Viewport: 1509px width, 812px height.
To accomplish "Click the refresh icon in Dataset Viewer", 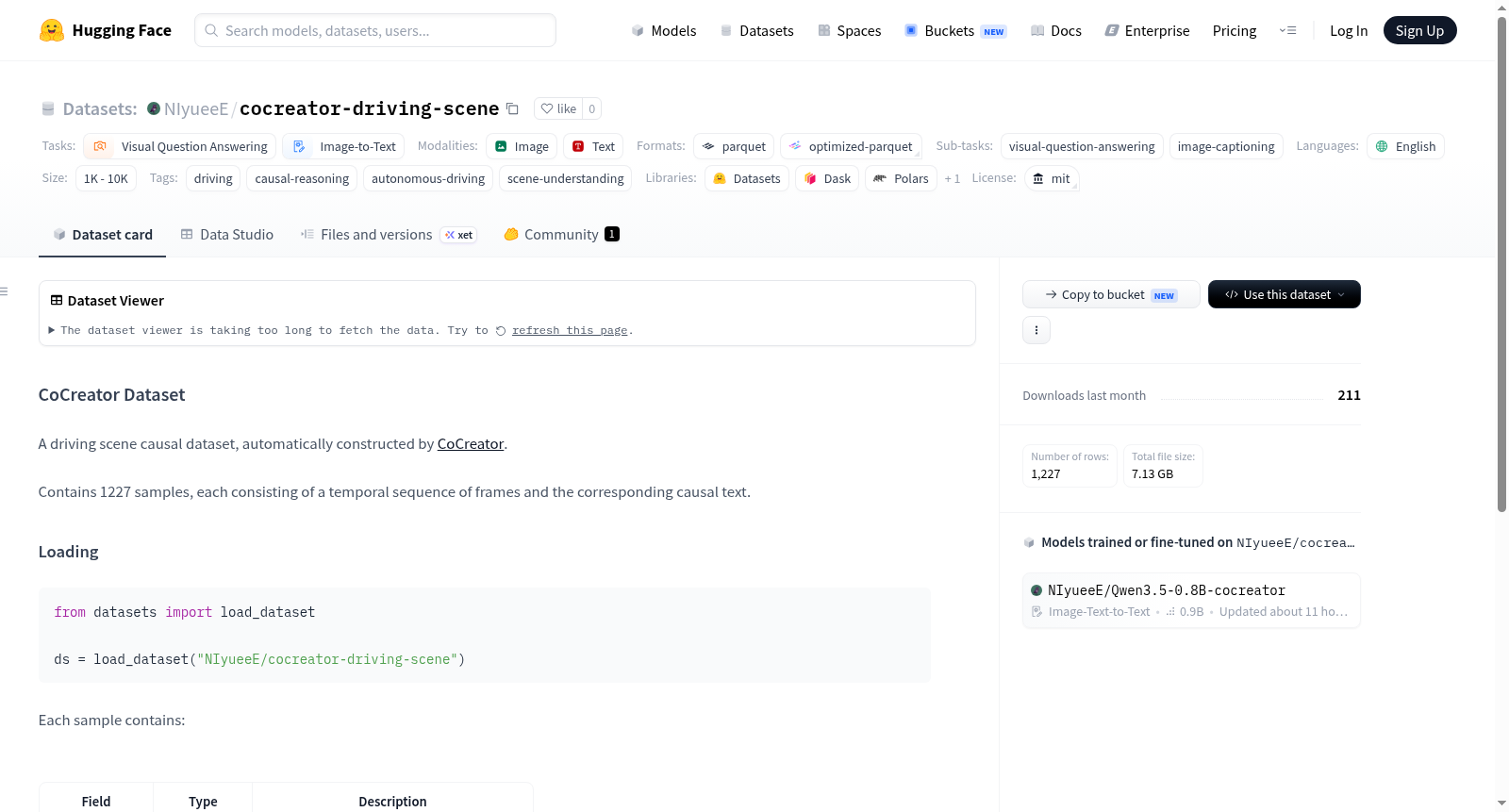I will (501, 331).
